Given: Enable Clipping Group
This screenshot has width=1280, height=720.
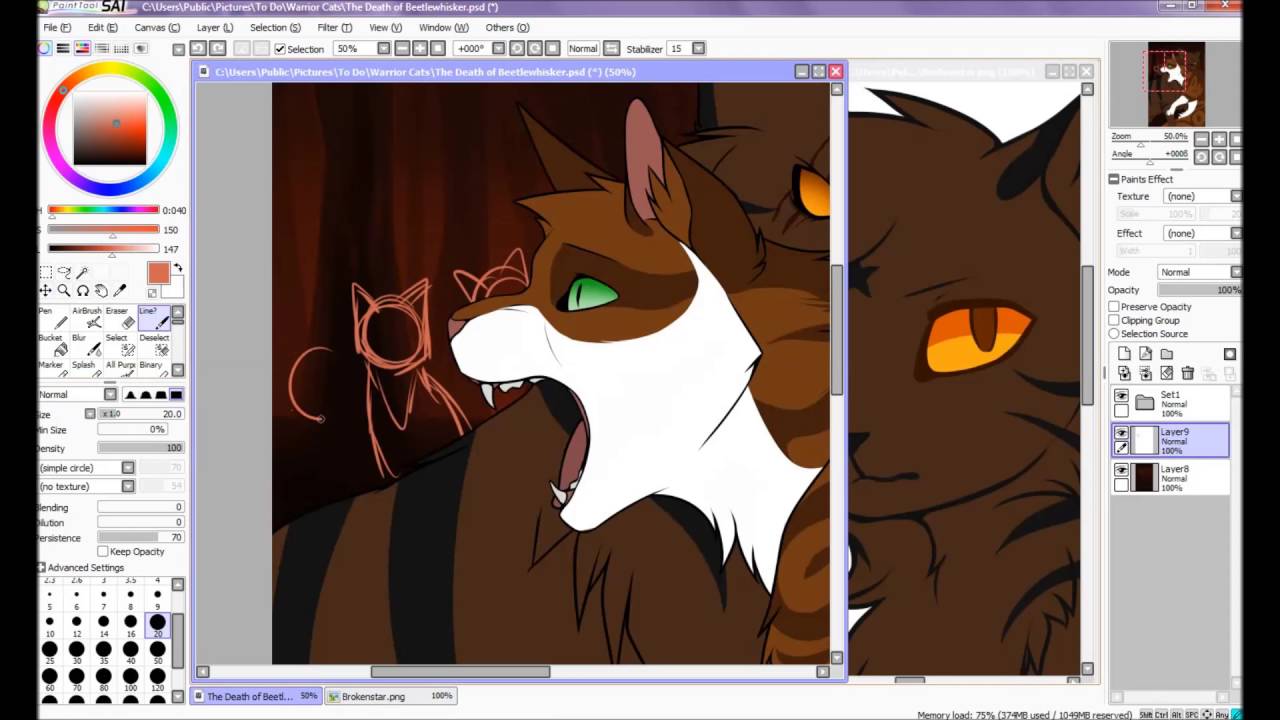Looking at the screenshot, I should click(x=1114, y=320).
